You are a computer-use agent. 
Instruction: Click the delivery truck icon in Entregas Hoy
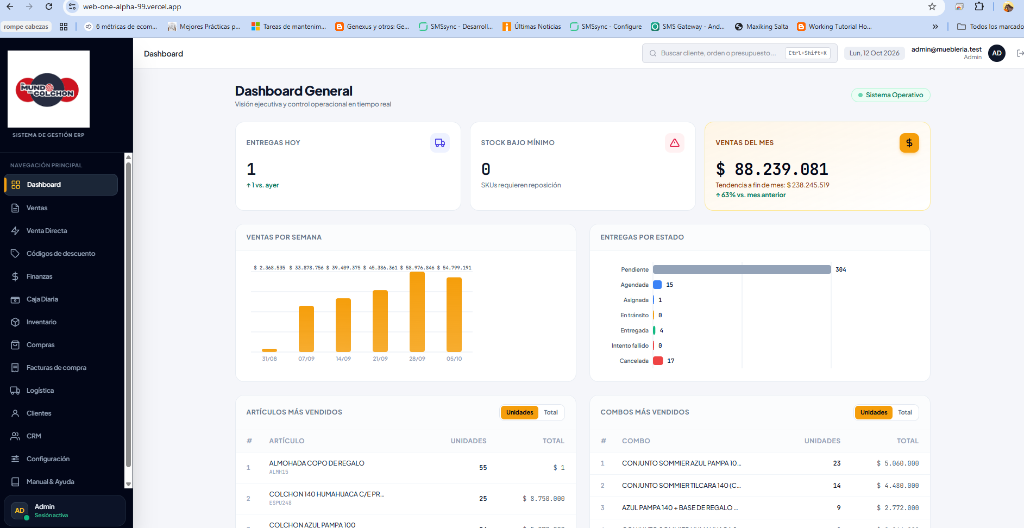pos(440,142)
